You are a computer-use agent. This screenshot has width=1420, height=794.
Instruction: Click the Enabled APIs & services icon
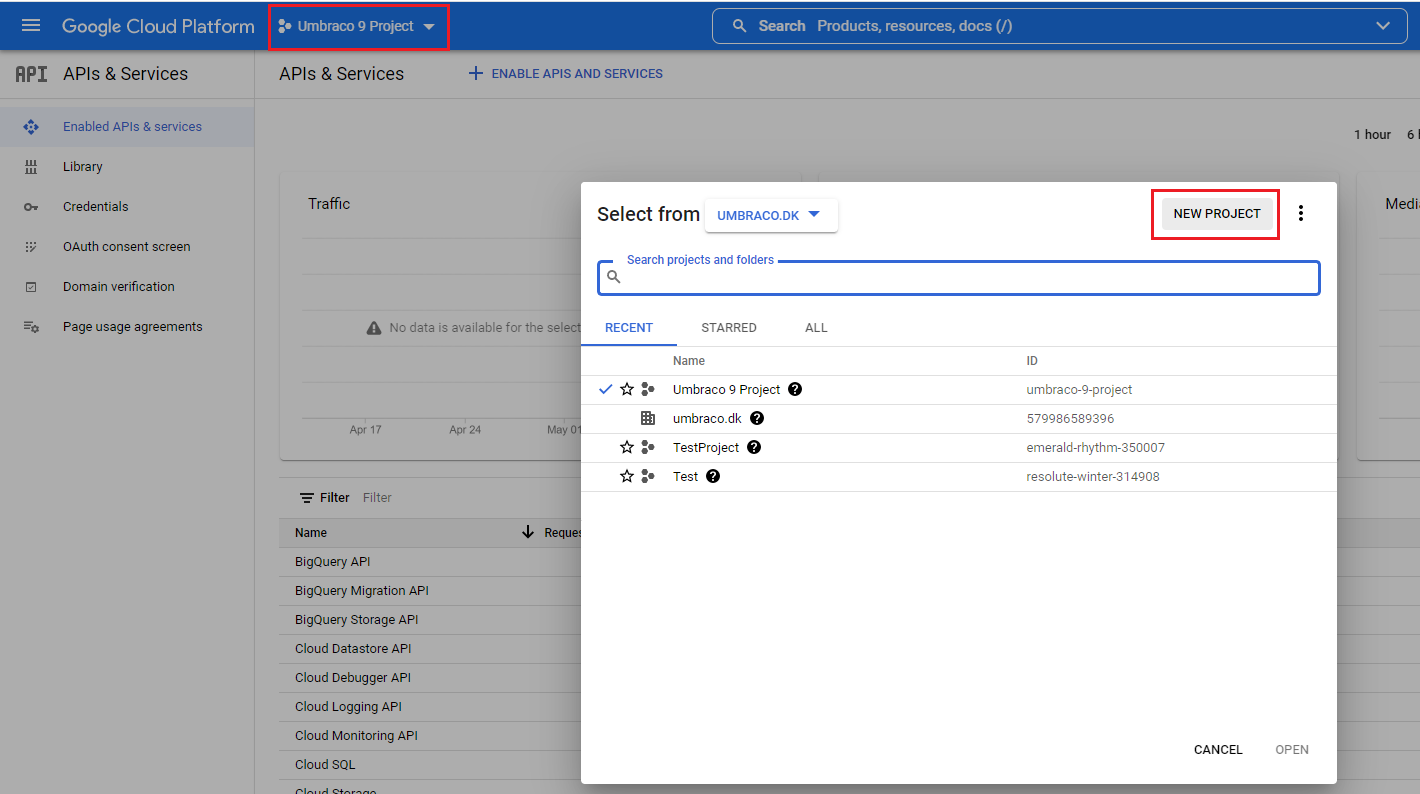point(31,127)
